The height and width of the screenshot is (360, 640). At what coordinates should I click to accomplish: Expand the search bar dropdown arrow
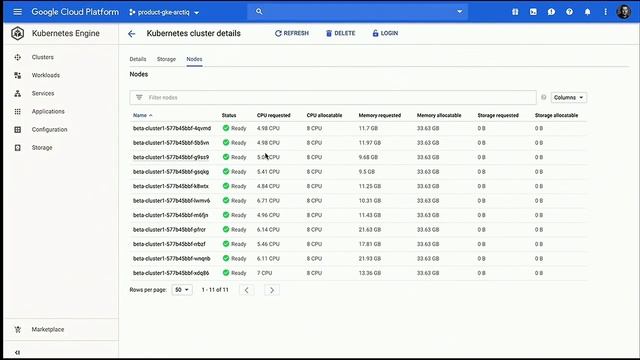[x=460, y=11]
